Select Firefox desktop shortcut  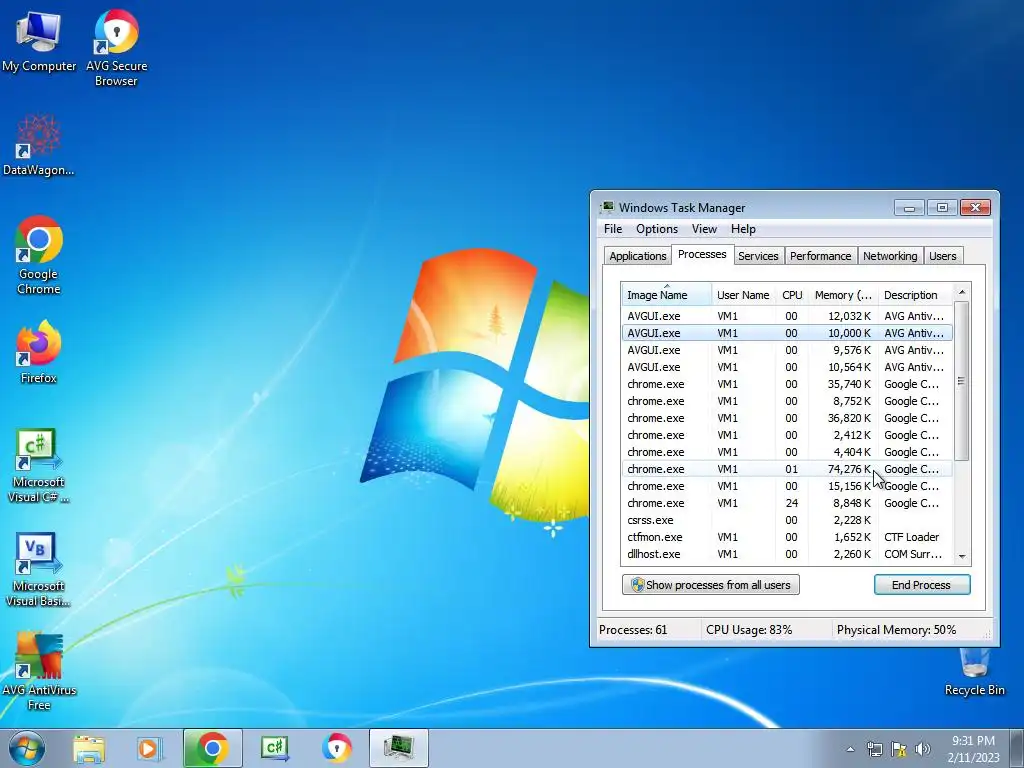coord(39,351)
